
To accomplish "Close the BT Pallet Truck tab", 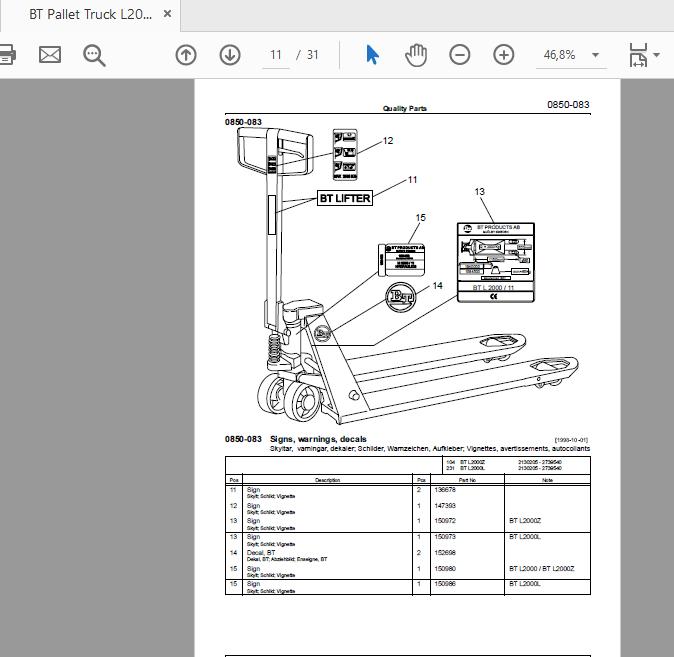I will pos(168,14).
